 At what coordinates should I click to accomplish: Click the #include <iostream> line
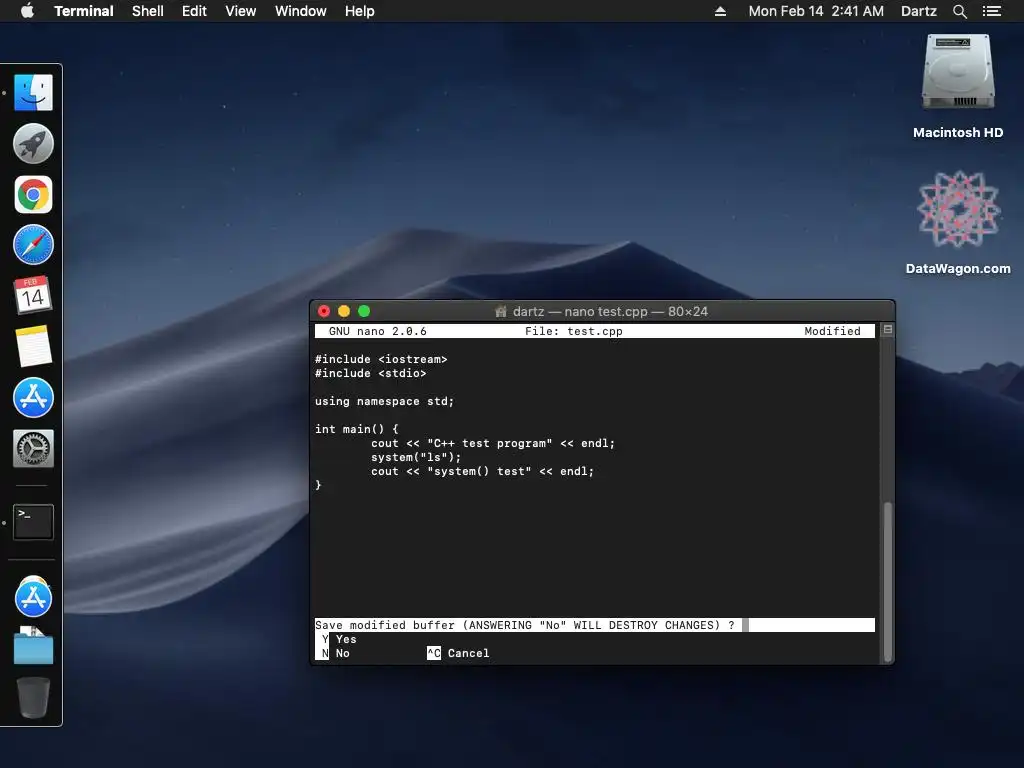(381, 359)
